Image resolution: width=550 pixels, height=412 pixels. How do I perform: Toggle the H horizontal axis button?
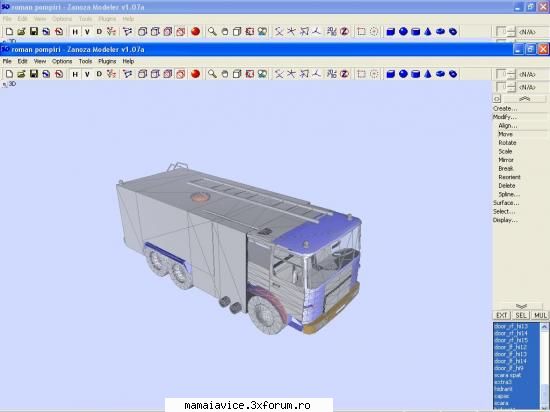tap(75, 74)
